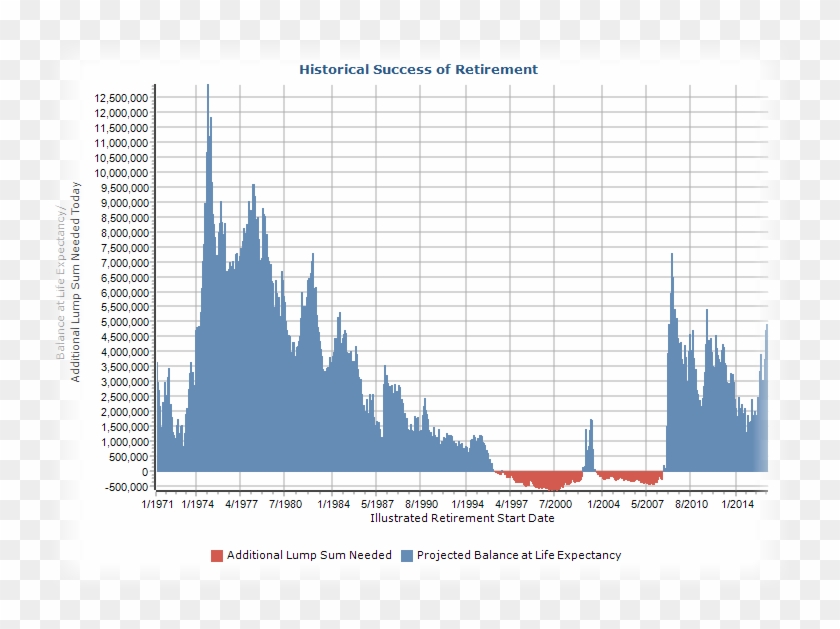Image resolution: width=840 pixels, height=629 pixels.
Task: Click the blue Projected Balance legend swatch
Action: [x=406, y=554]
